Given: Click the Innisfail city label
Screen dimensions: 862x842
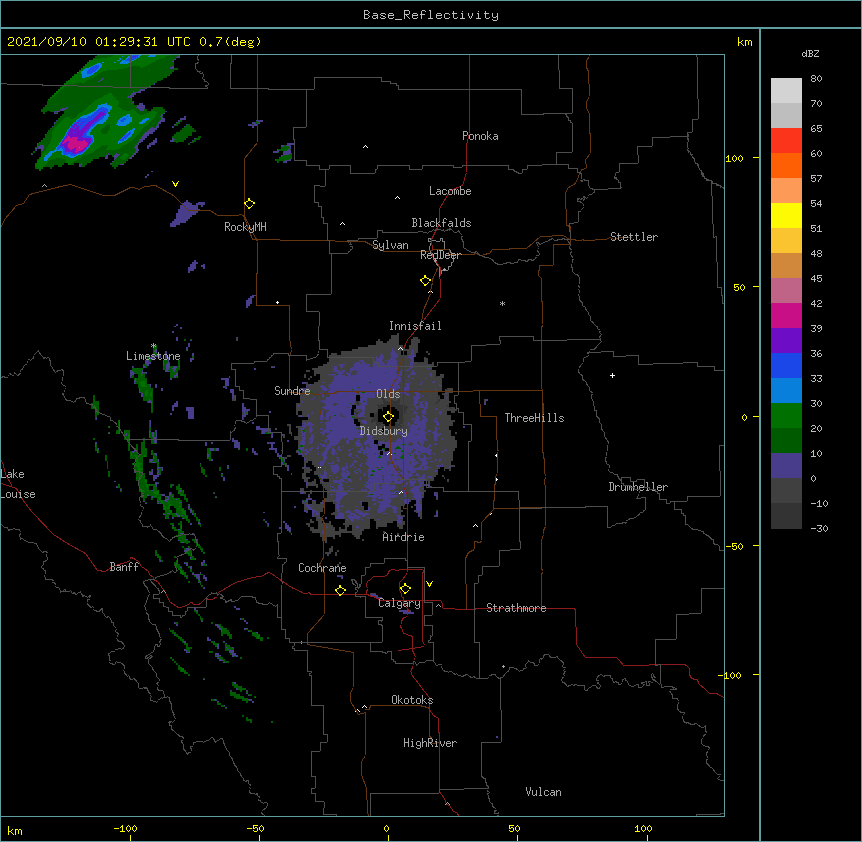Looking at the screenshot, I should pos(415,326).
